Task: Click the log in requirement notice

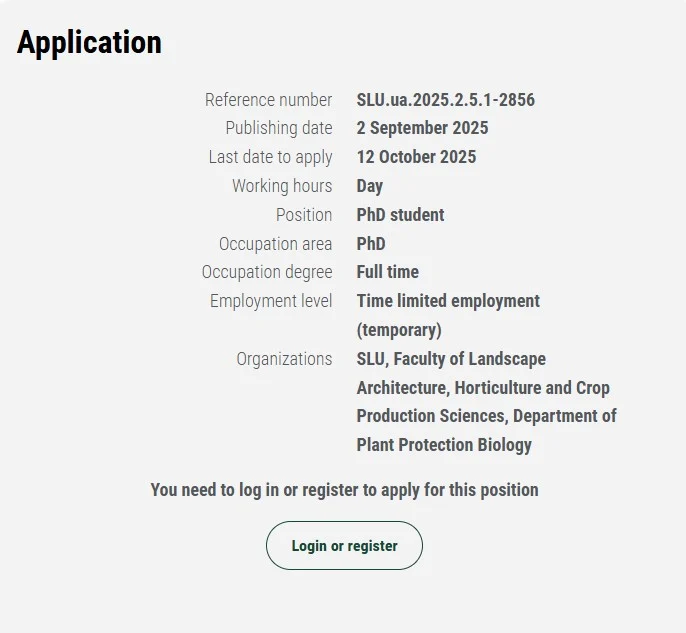Action: click(x=344, y=490)
